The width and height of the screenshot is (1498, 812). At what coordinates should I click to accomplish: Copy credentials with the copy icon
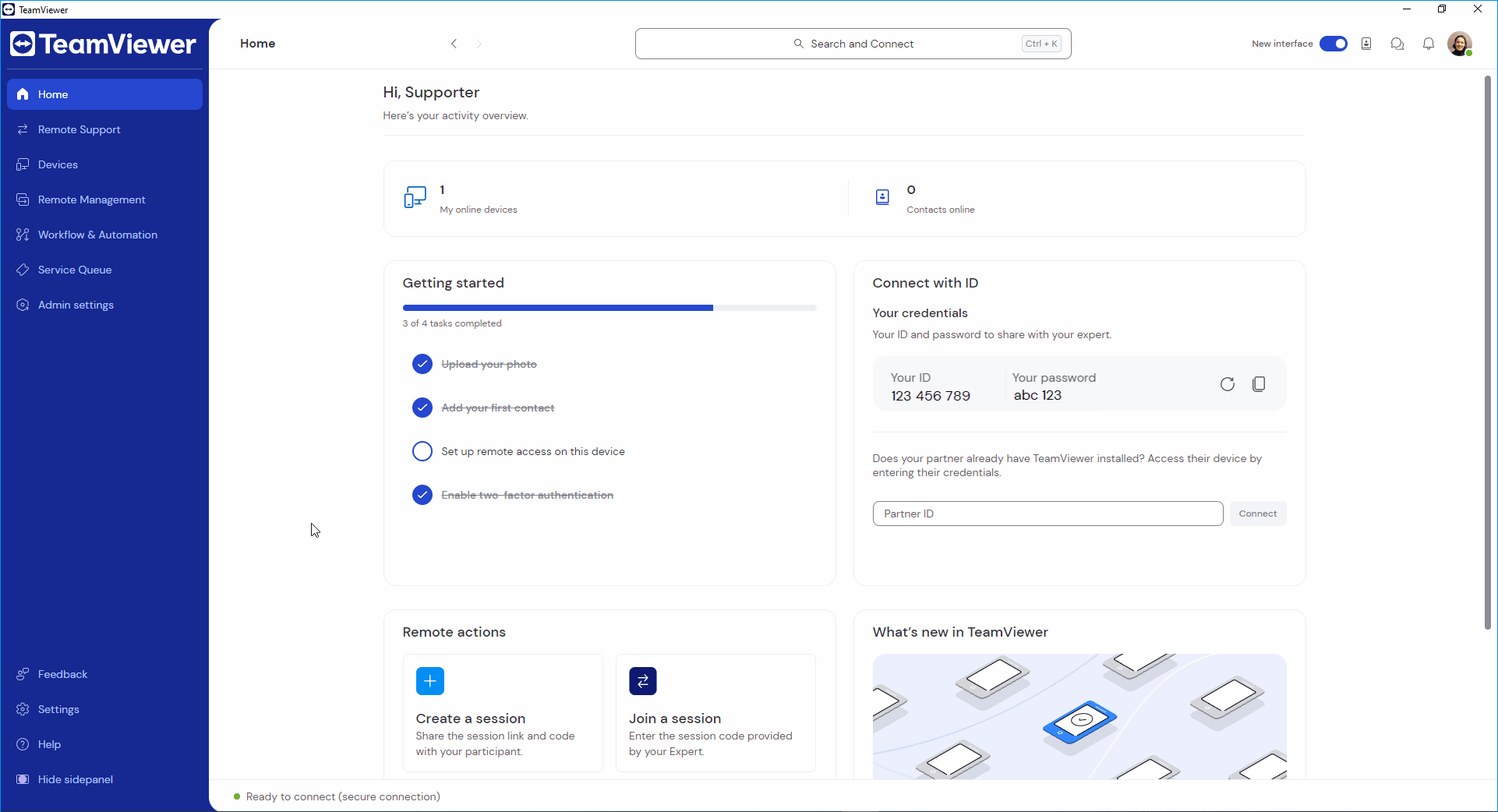[1258, 383]
